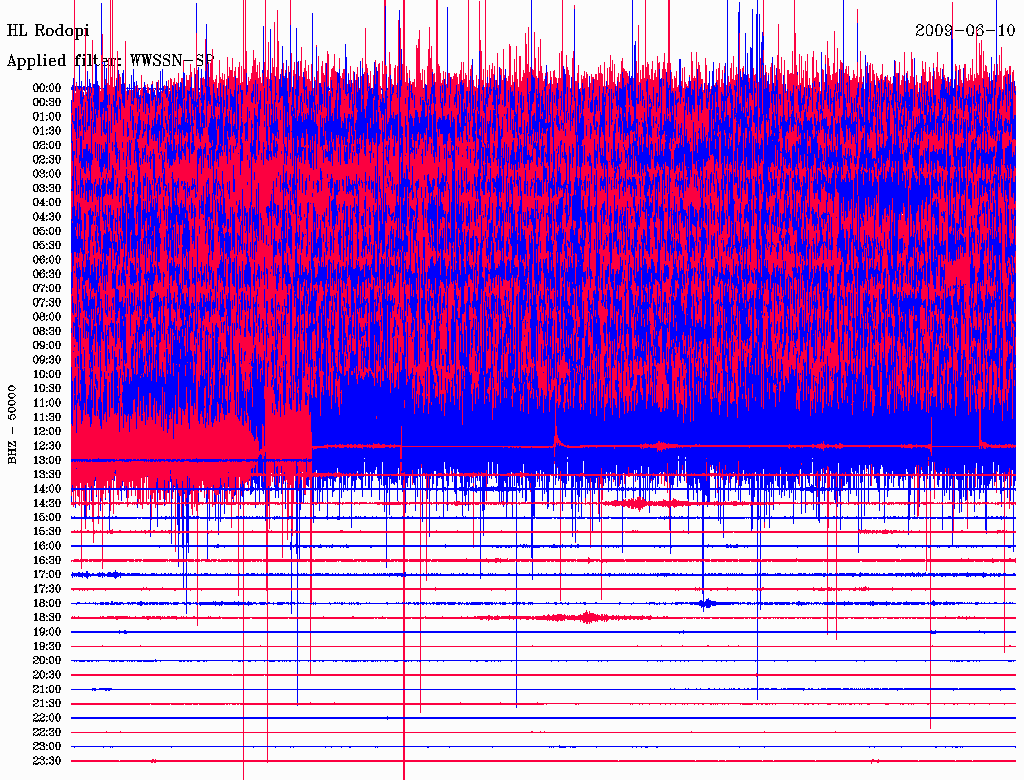Viewport: 1024px width, 780px height.
Task: Select the 02:00 time row label
Action: pos(47,145)
